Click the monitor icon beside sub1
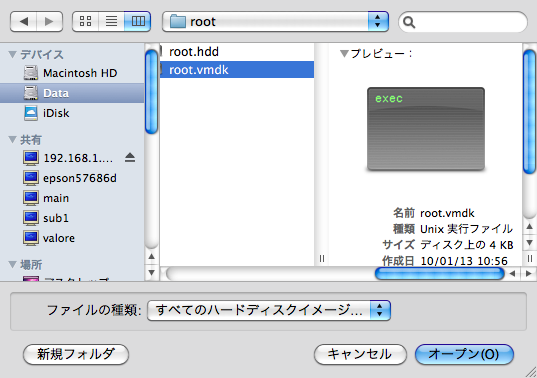537x378 pixels. (31, 218)
